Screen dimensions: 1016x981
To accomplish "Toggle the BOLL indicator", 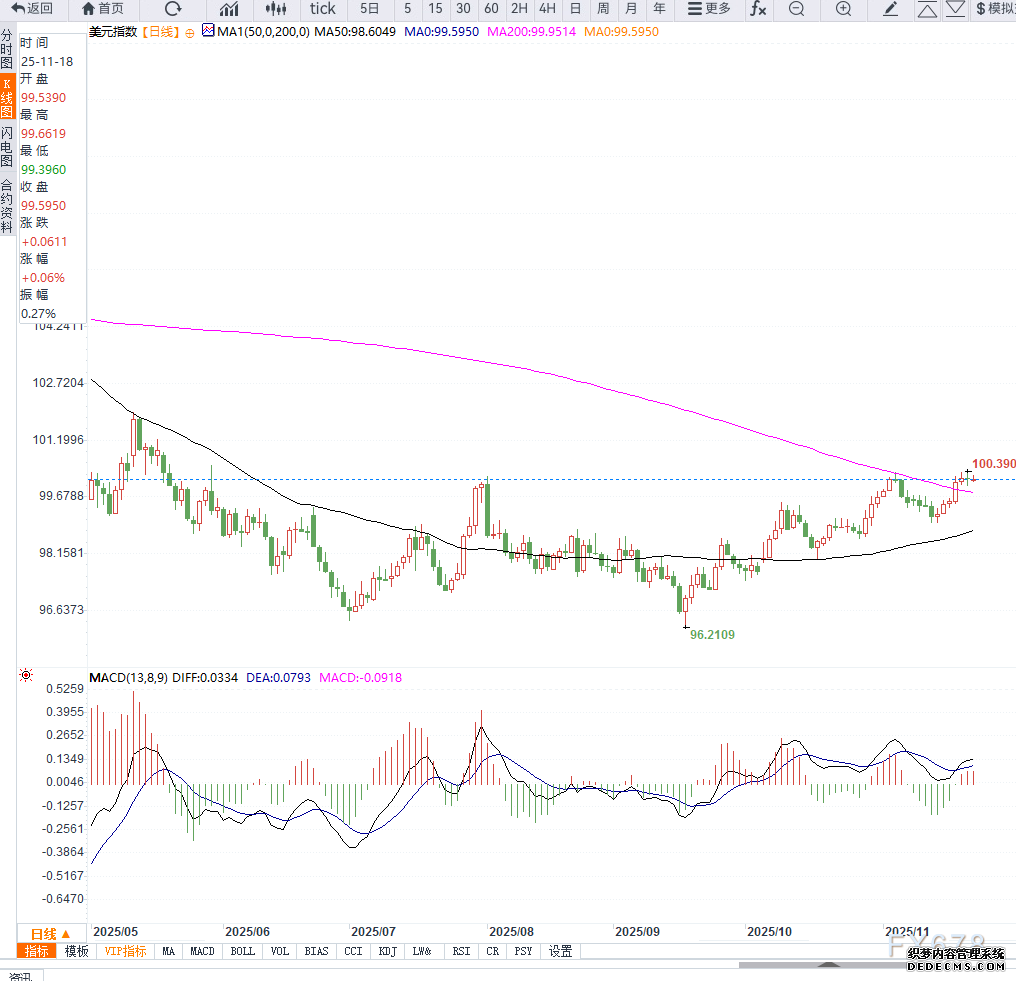I will [x=242, y=951].
